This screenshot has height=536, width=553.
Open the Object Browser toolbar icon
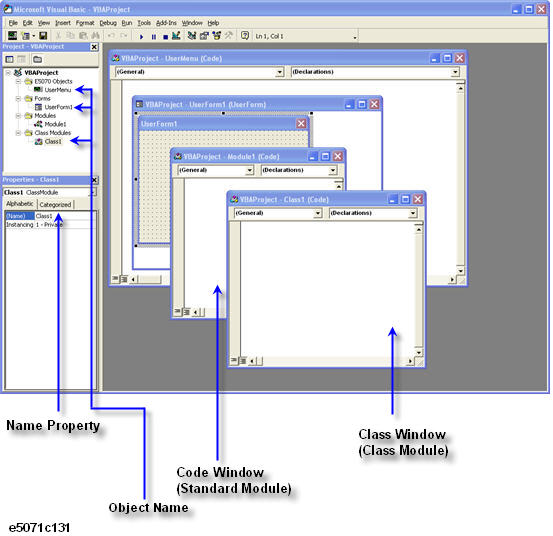pyautogui.click(x=217, y=36)
